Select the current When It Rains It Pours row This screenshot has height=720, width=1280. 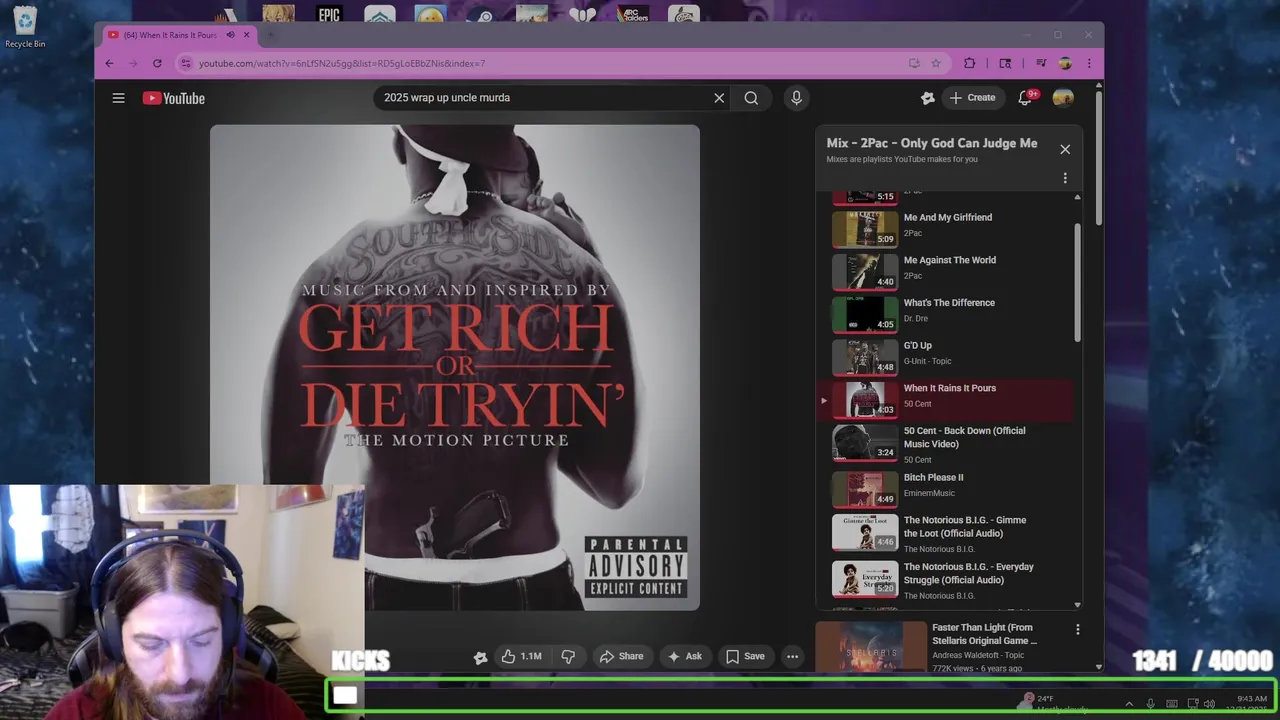click(x=945, y=400)
